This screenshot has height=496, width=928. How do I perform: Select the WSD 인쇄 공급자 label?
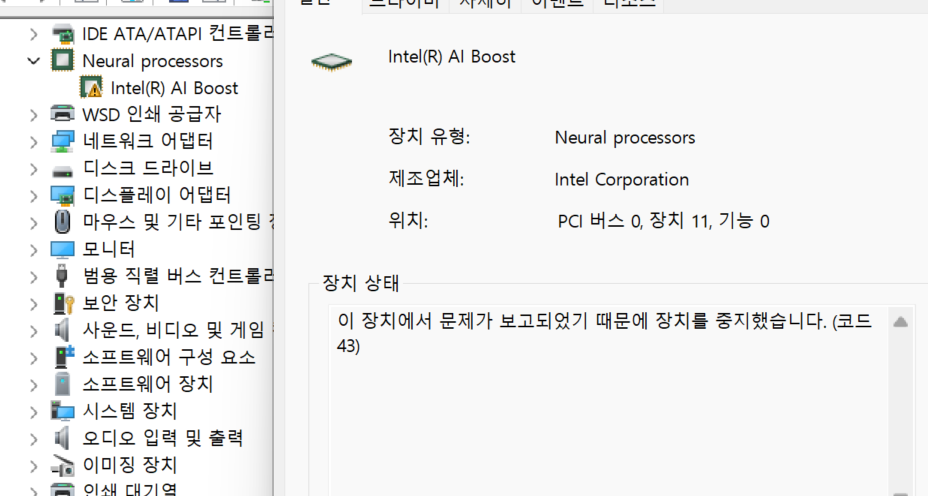[x=152, y=114]
